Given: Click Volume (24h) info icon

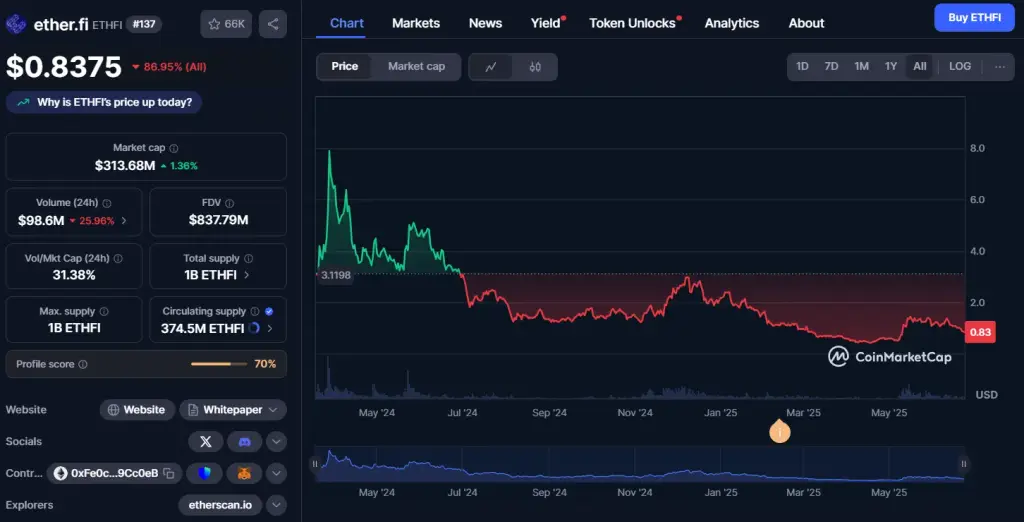Looking at the screenshot, I should tap(107, 203).
